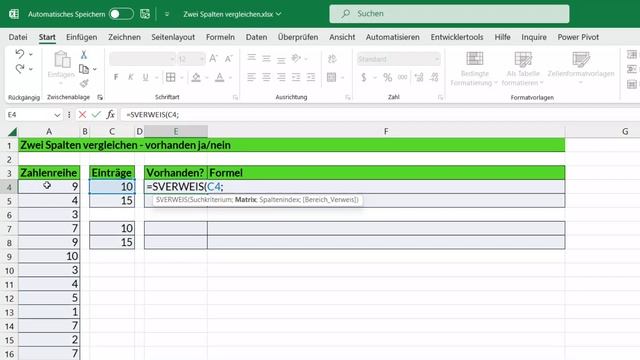The height and width of the screenshot is (360, 640).
Task: Click the text orientation icon
Action: pyautogui.click(x=296, y=59)
